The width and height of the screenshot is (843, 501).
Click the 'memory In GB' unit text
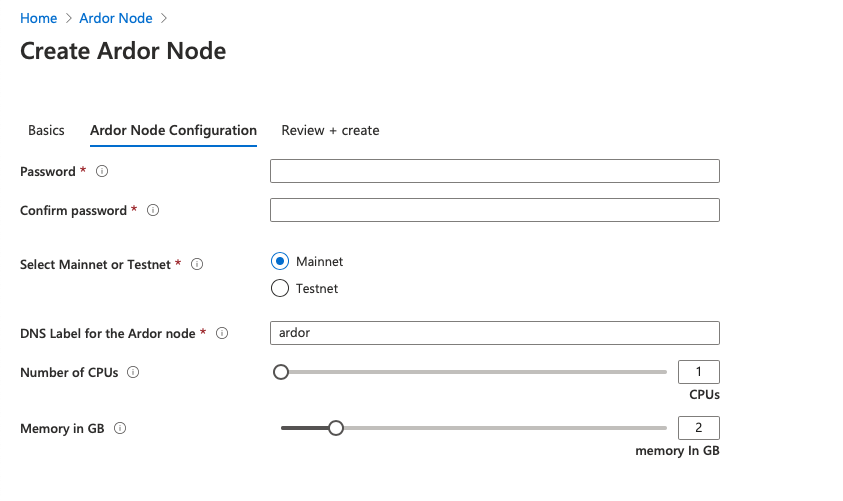pos(677,450)
